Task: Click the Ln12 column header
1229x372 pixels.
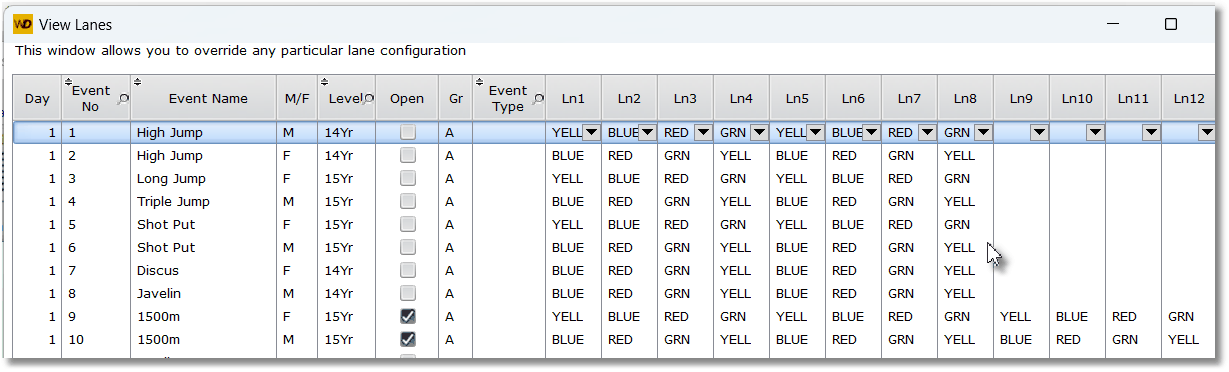Action: (x=1189, y=98)
